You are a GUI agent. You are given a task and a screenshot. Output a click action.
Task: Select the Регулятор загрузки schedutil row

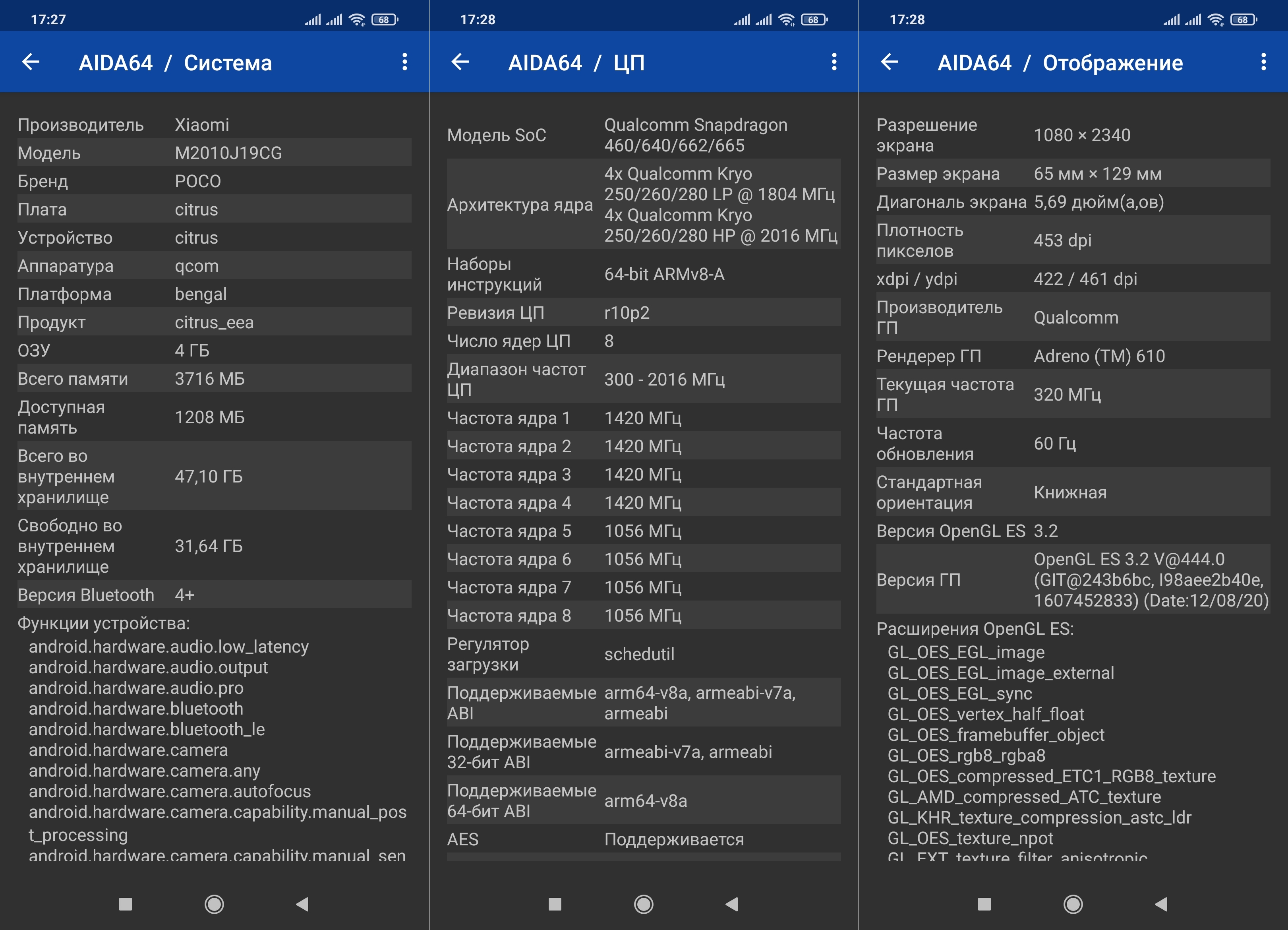point(644,654)
